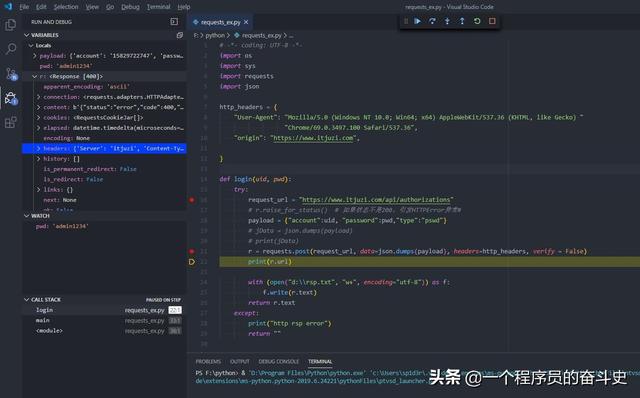Click the collapse all icon in Variables header
Viewport: 640px width, 398px height.
coord(180,36)
